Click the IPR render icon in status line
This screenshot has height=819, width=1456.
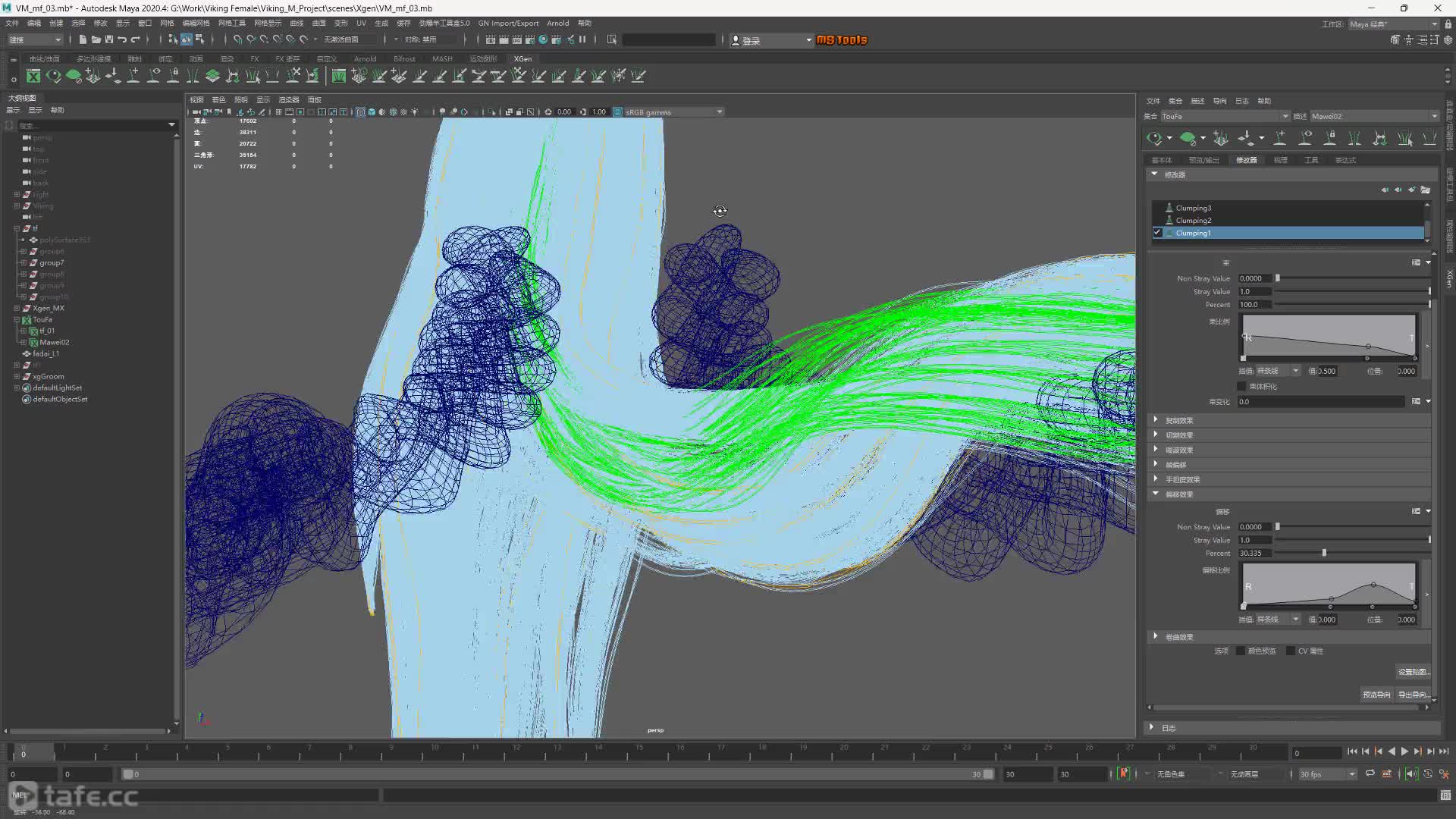(516, 39)
